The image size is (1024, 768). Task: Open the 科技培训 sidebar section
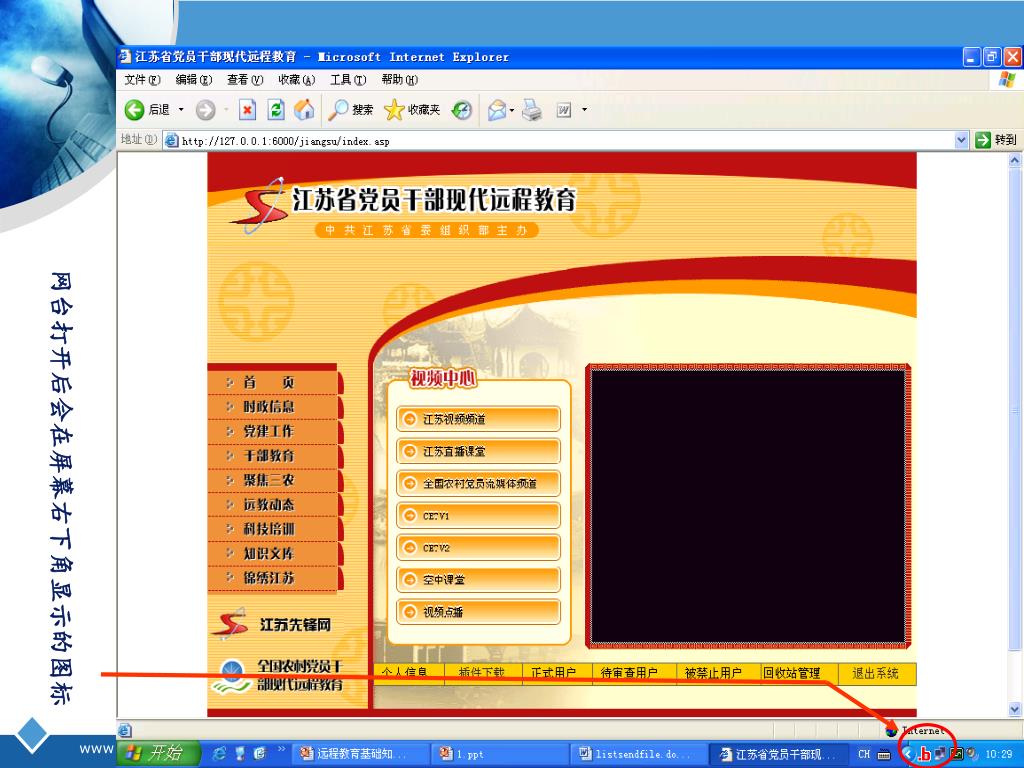[x=273, y=529]
